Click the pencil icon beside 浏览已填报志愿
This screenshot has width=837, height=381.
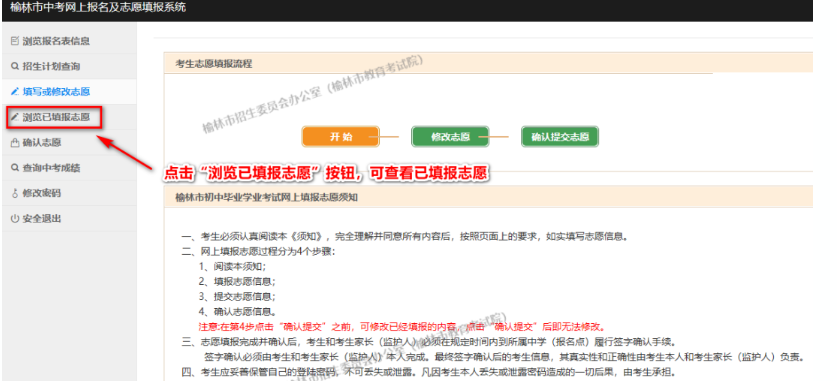click(14, 117)
